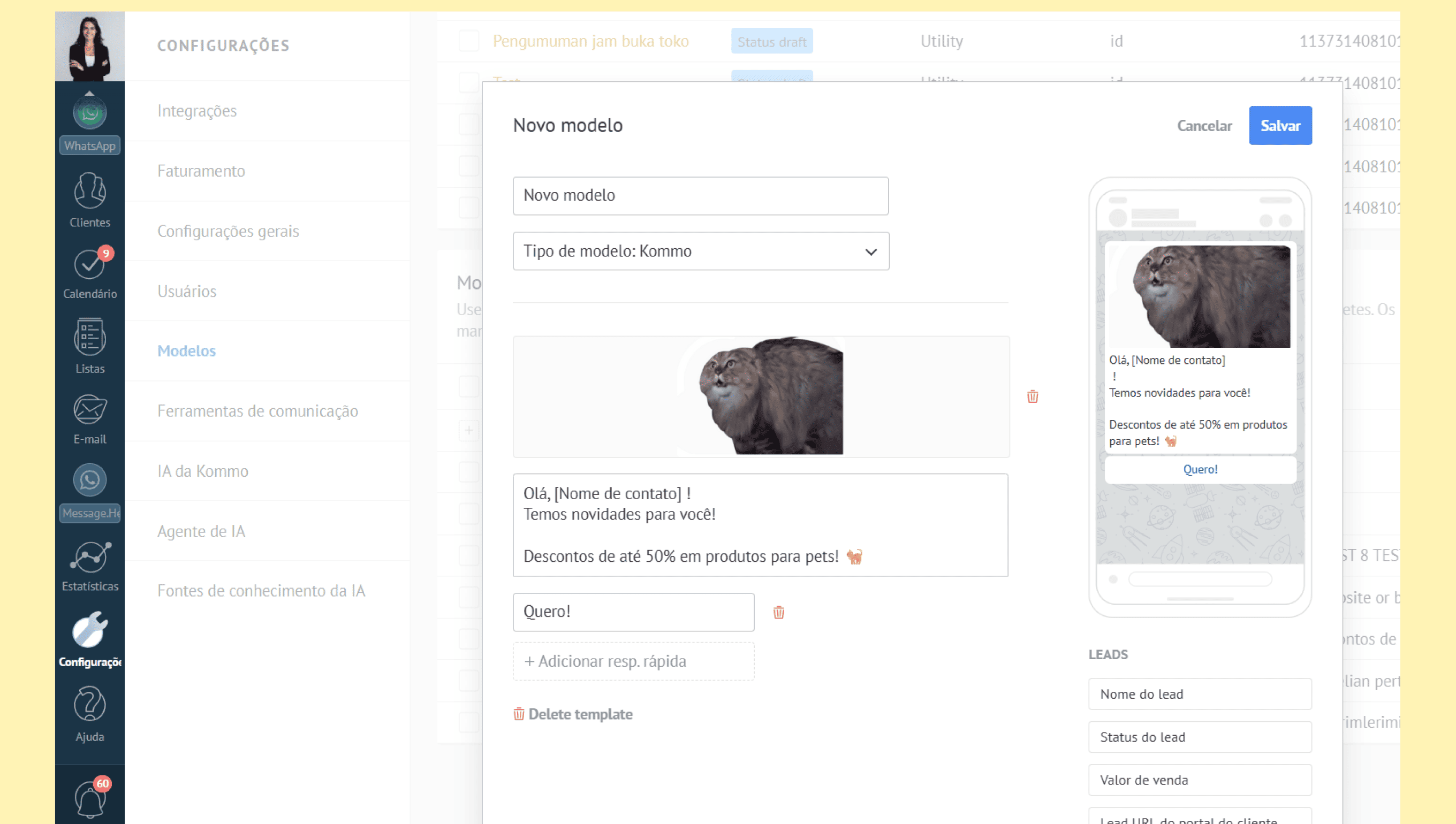Image resolution: width=1456 pixels, height=824 pixels.
Task: Go to Integrações settings menu item
Action: pyautogui.click(x=197, y=111)
